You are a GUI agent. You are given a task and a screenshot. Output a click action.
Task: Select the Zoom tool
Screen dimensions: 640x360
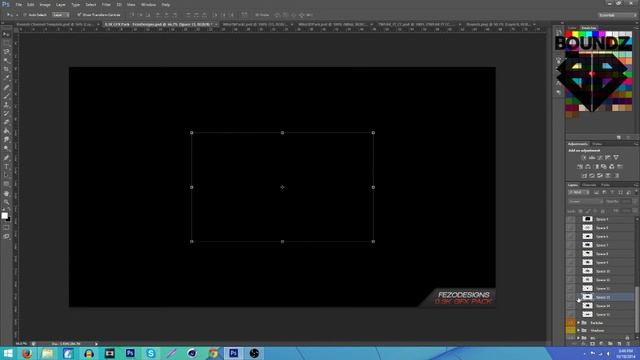pos(6,202)
